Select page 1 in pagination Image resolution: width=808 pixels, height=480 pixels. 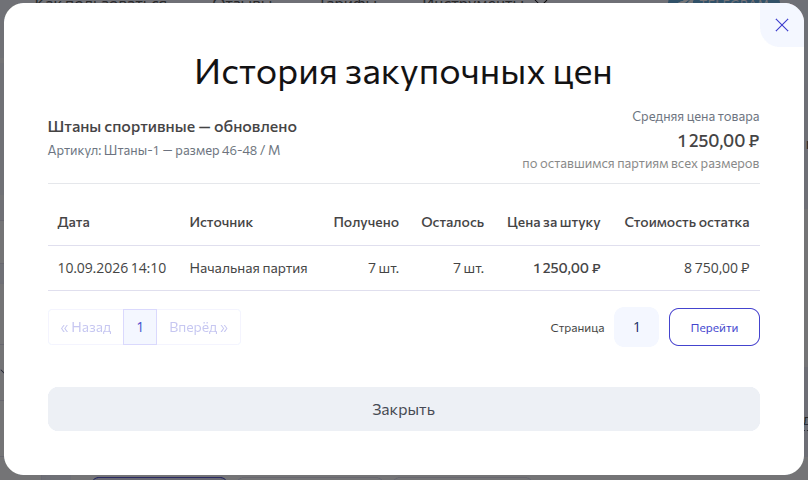140,327
